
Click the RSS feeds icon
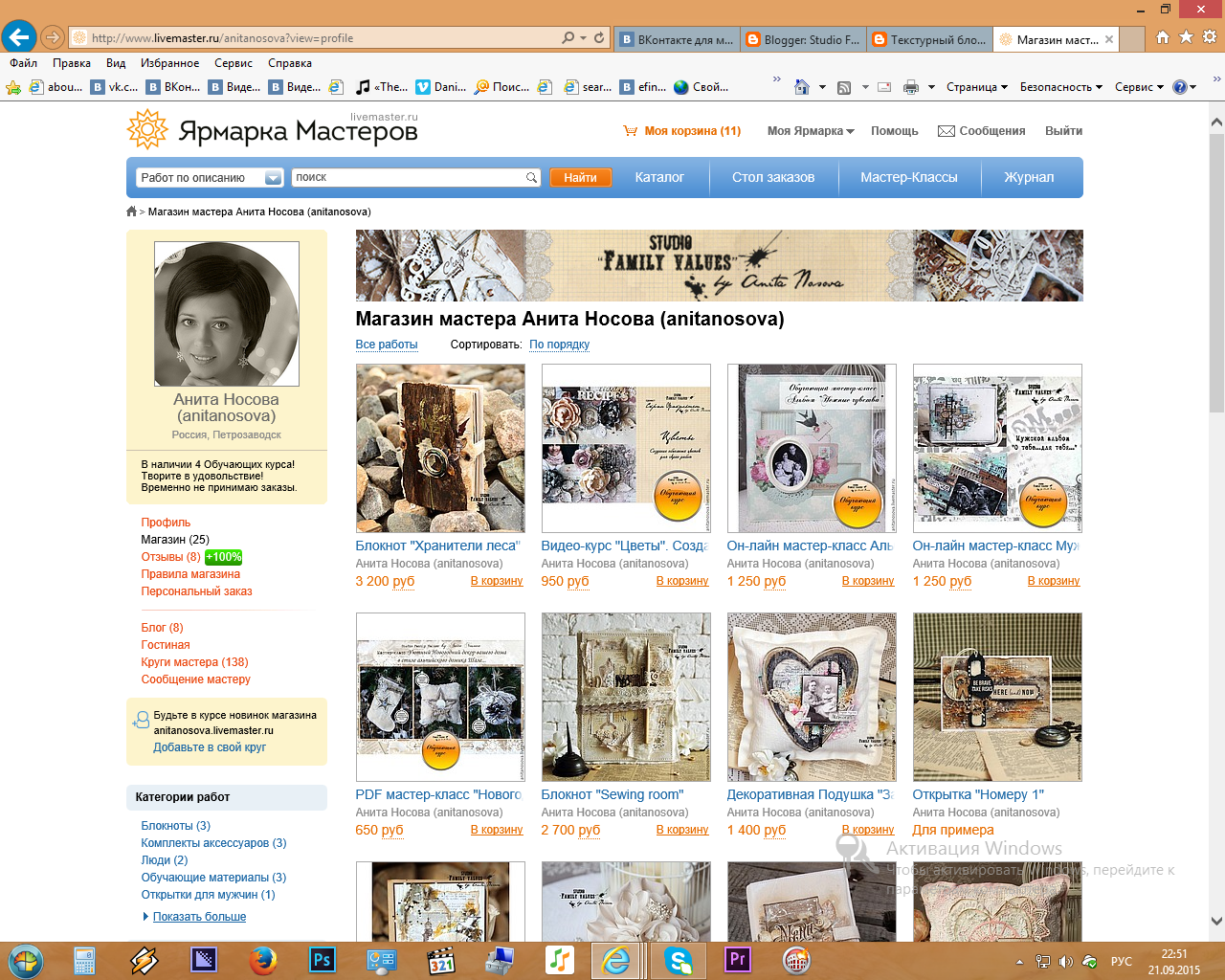coord(844,87)
